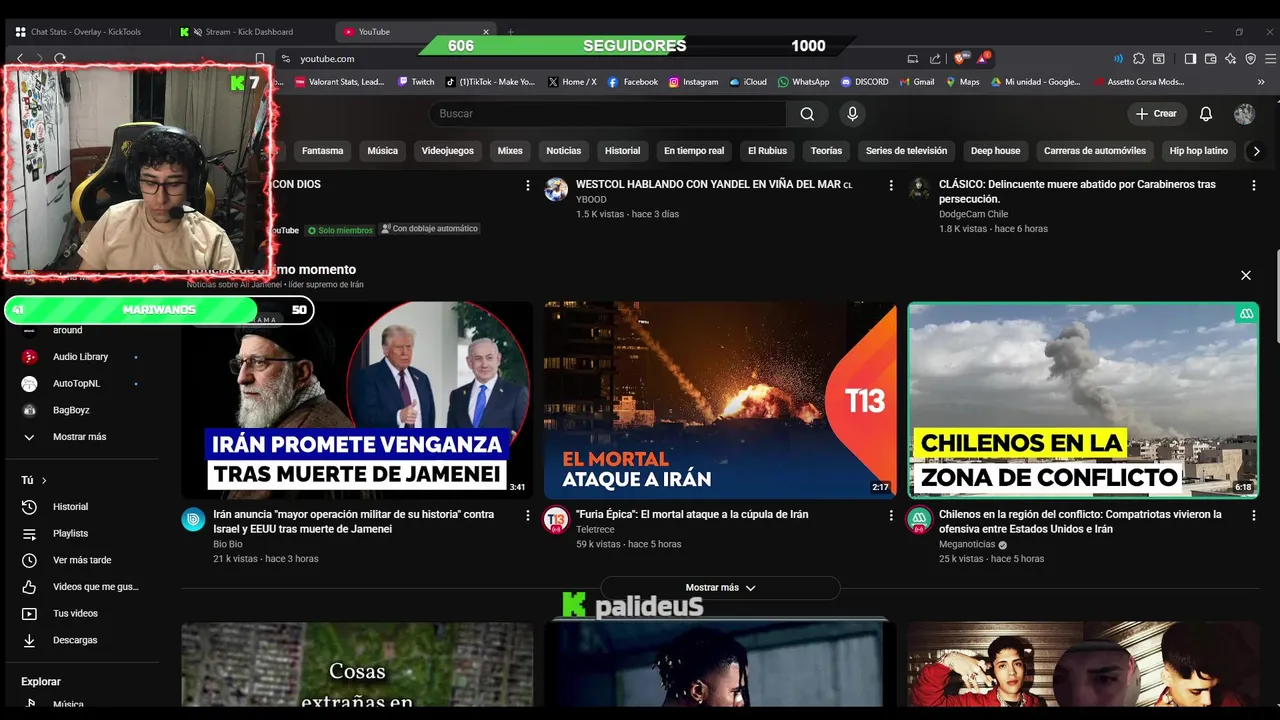Play the El mortal ataque a Irán thumbnail
This screenshot has width=1280, height=720.
pos(720,400)
